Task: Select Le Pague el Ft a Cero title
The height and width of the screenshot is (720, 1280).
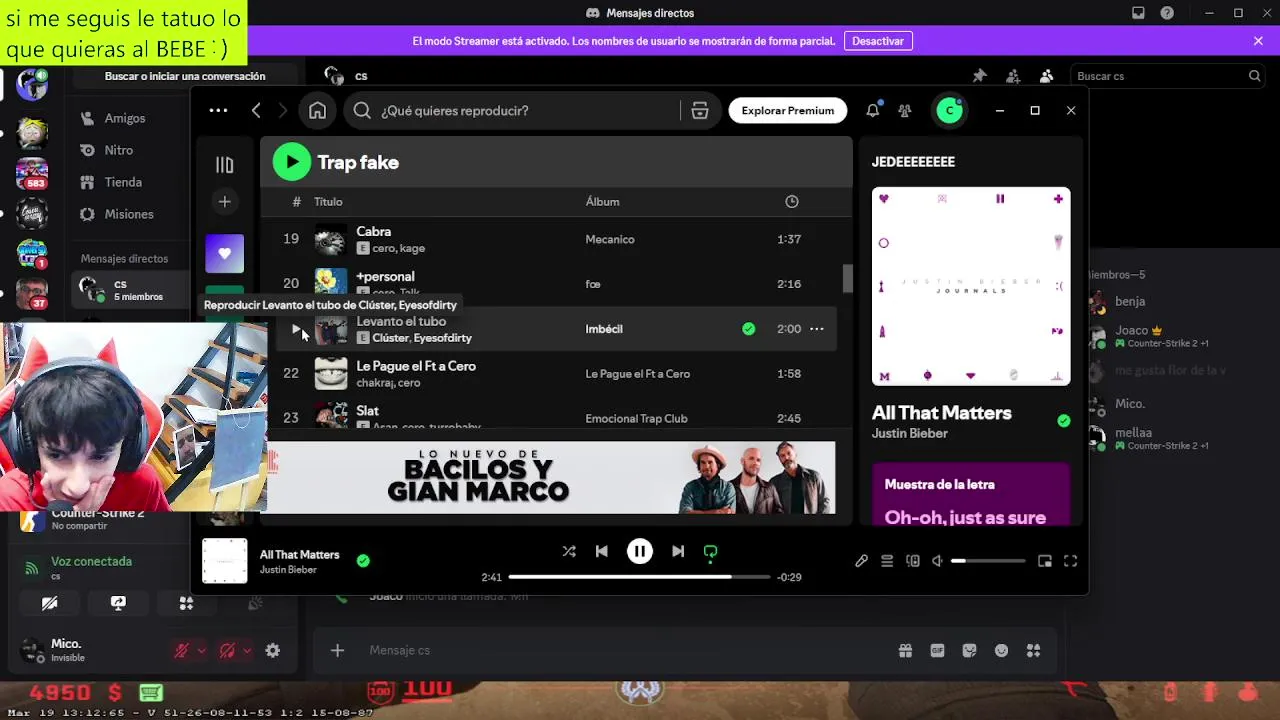Action: tap(416, 366)
